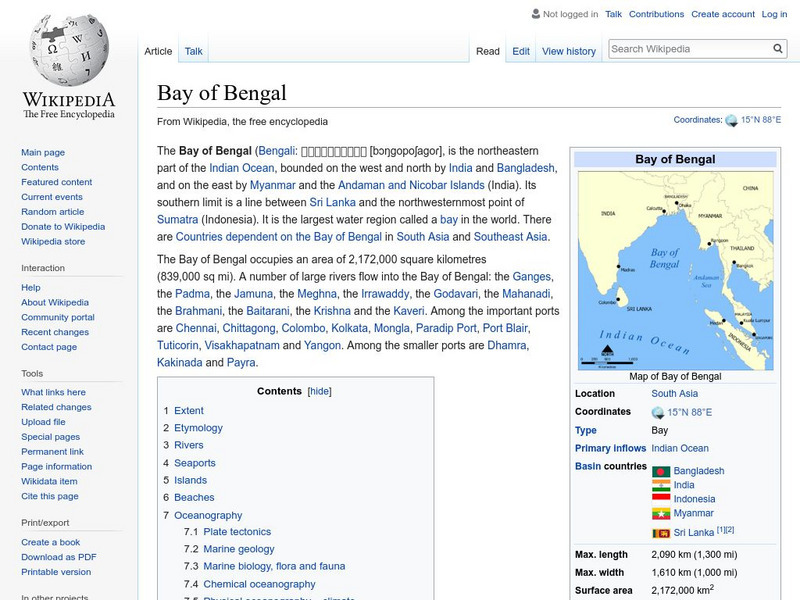Click the Myanmar flag icon
The image size is (800, 600).
click(x=661, y=513)
